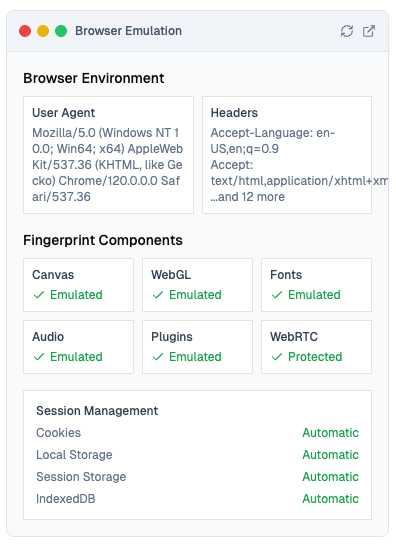Viewport: 396px width, 546px height.
Task: Click the Audio component label
Action: 48,337
